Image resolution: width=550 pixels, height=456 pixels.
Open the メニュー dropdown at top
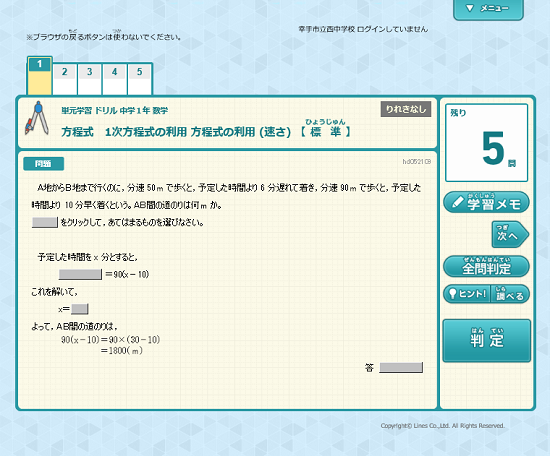pyautogui.click(x=488, y=9)
